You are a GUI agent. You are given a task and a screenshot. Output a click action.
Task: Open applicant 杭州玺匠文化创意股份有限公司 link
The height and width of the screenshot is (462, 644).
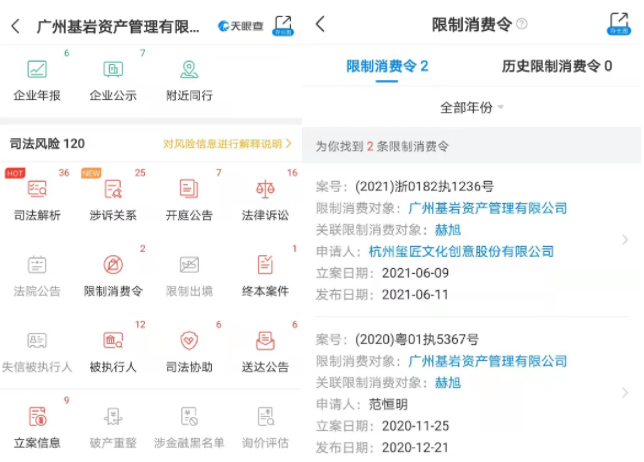tap(461, 251)
